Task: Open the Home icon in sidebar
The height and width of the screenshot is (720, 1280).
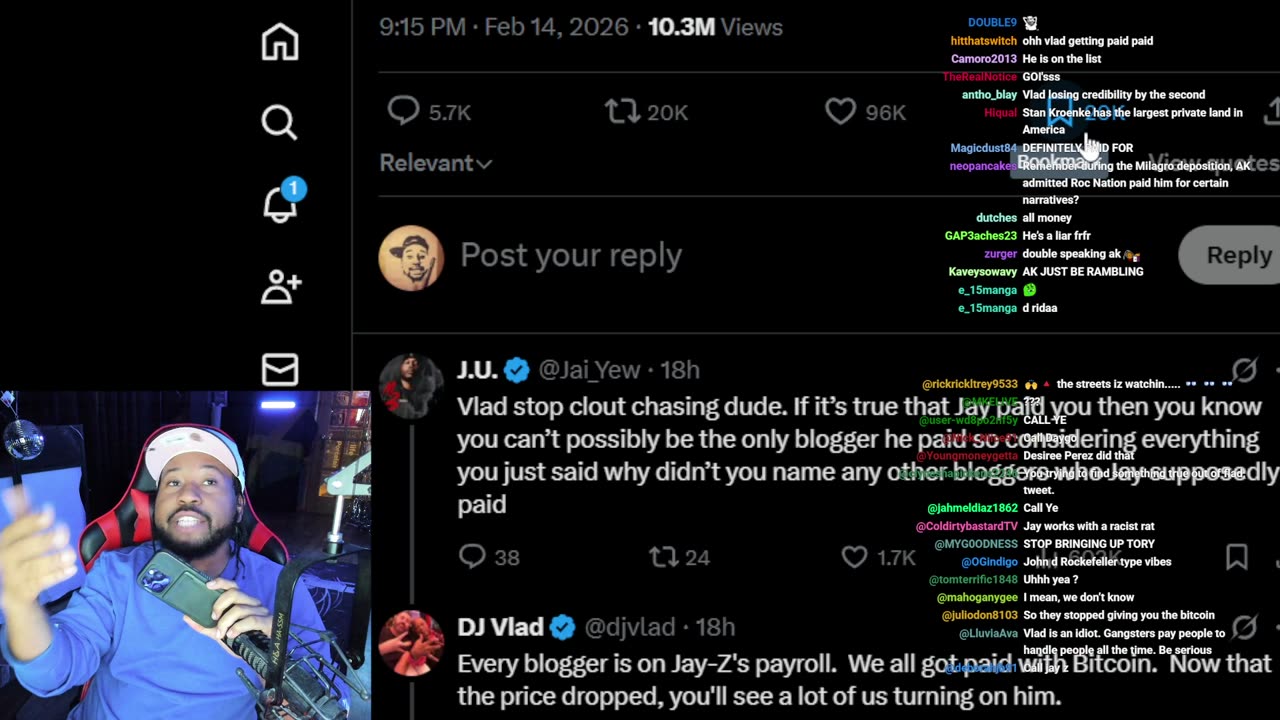Action: coord(280,42)
